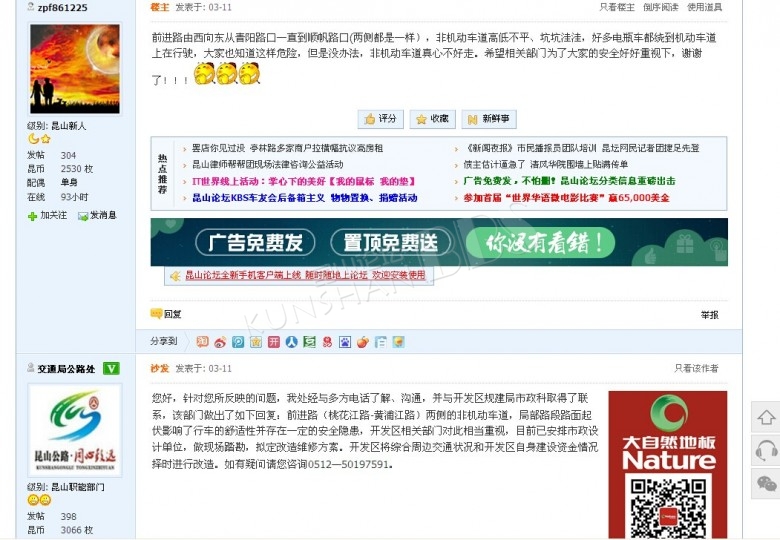Click the headset customer service icon
780x540 pixels.
(766, 450)
